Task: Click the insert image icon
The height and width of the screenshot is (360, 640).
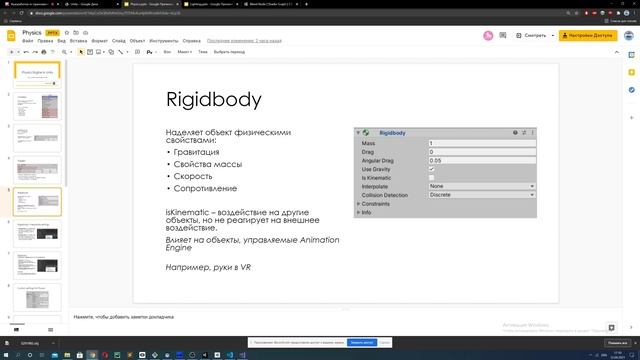Action: coord(98,52)
